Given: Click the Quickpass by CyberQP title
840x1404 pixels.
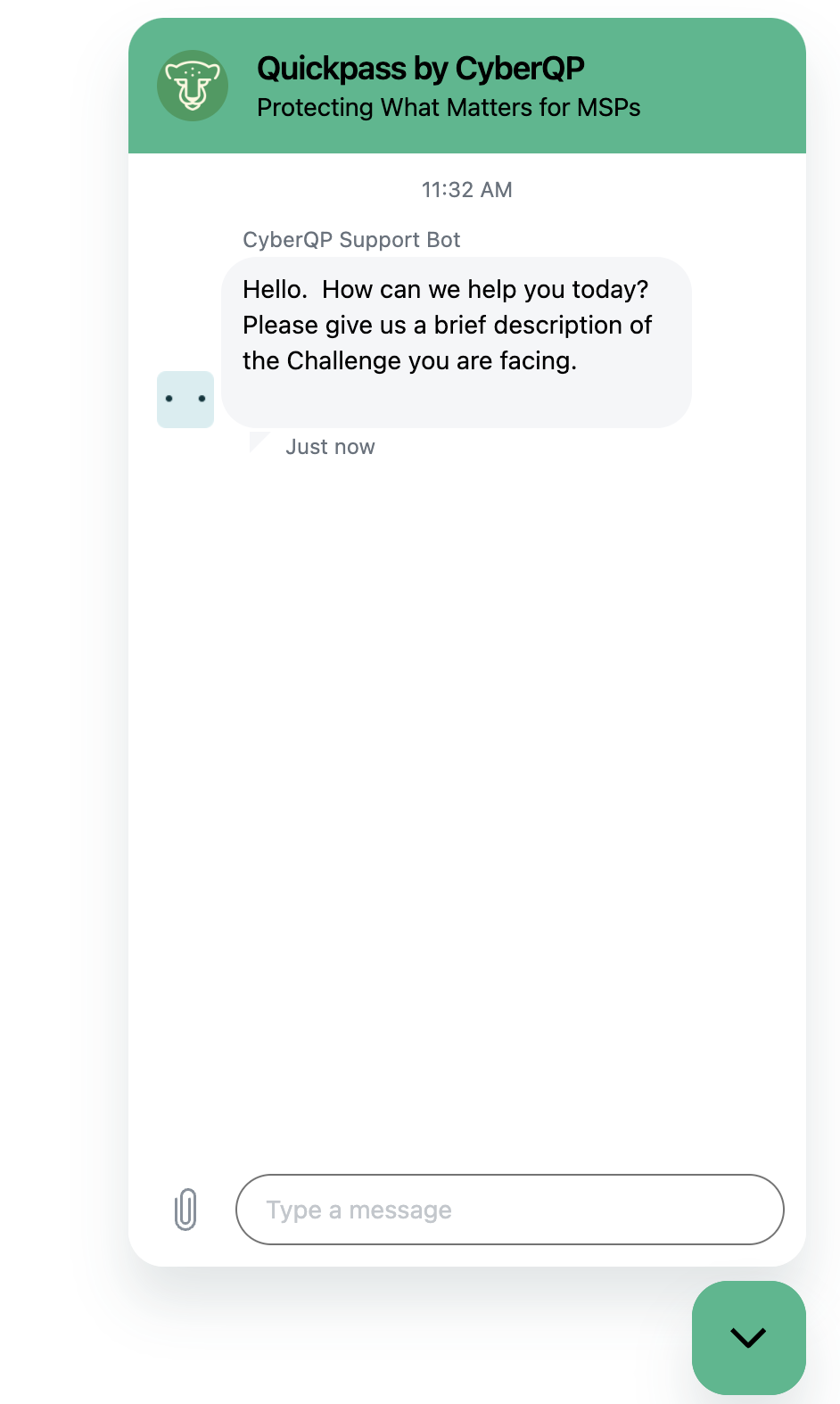Looking at the screenshot, I should [x=421, y=69].
